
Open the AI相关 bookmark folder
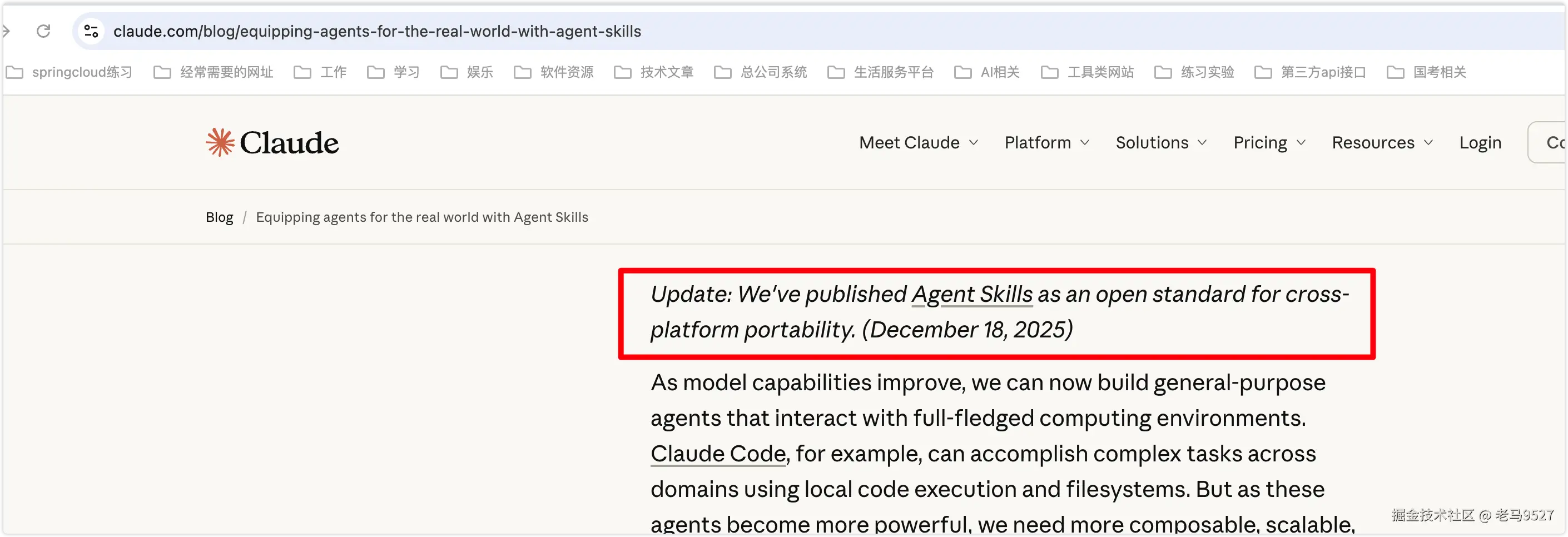[987, 72]
